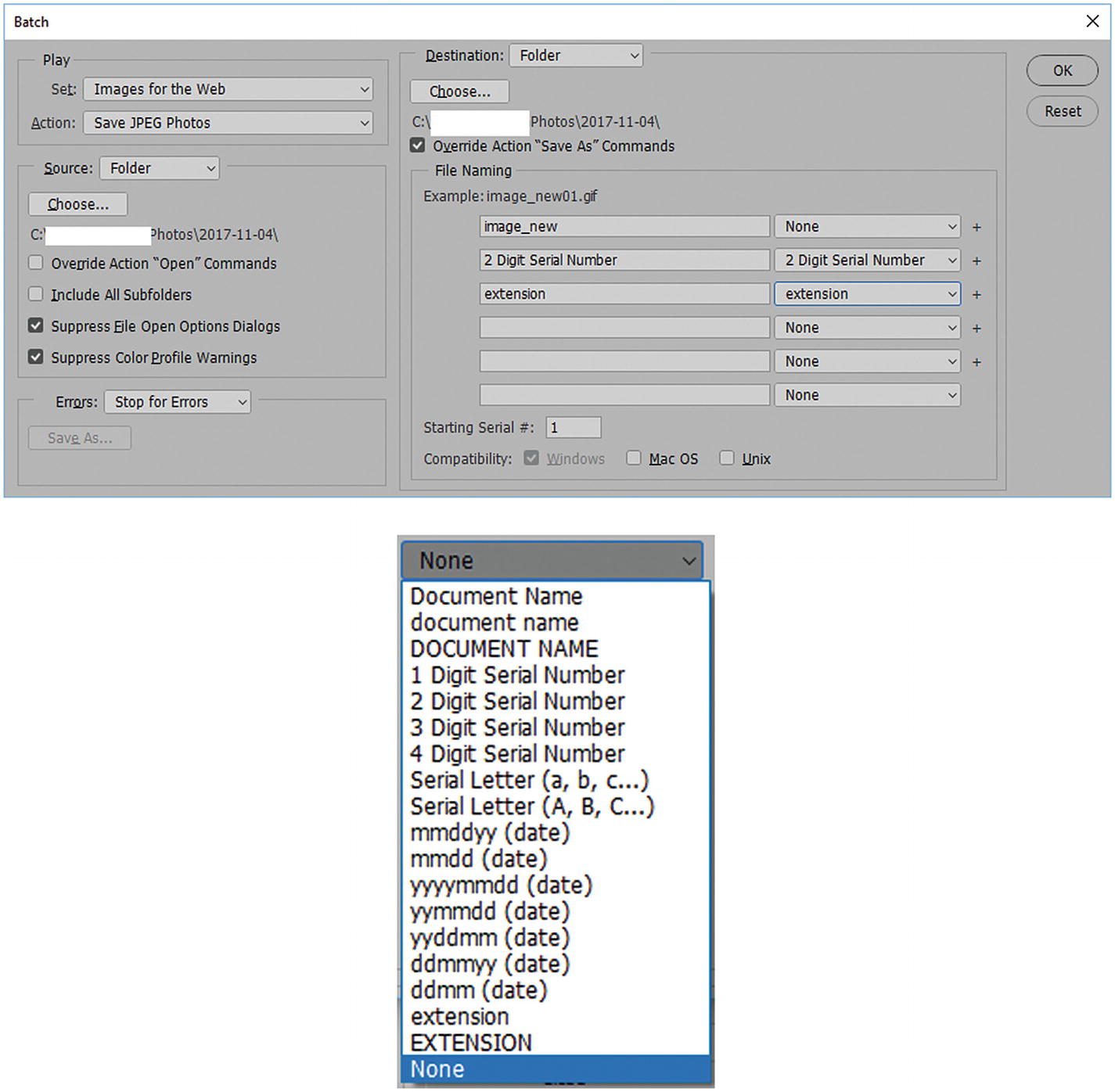Choose "yymmdd (date)" from the list

556,912
